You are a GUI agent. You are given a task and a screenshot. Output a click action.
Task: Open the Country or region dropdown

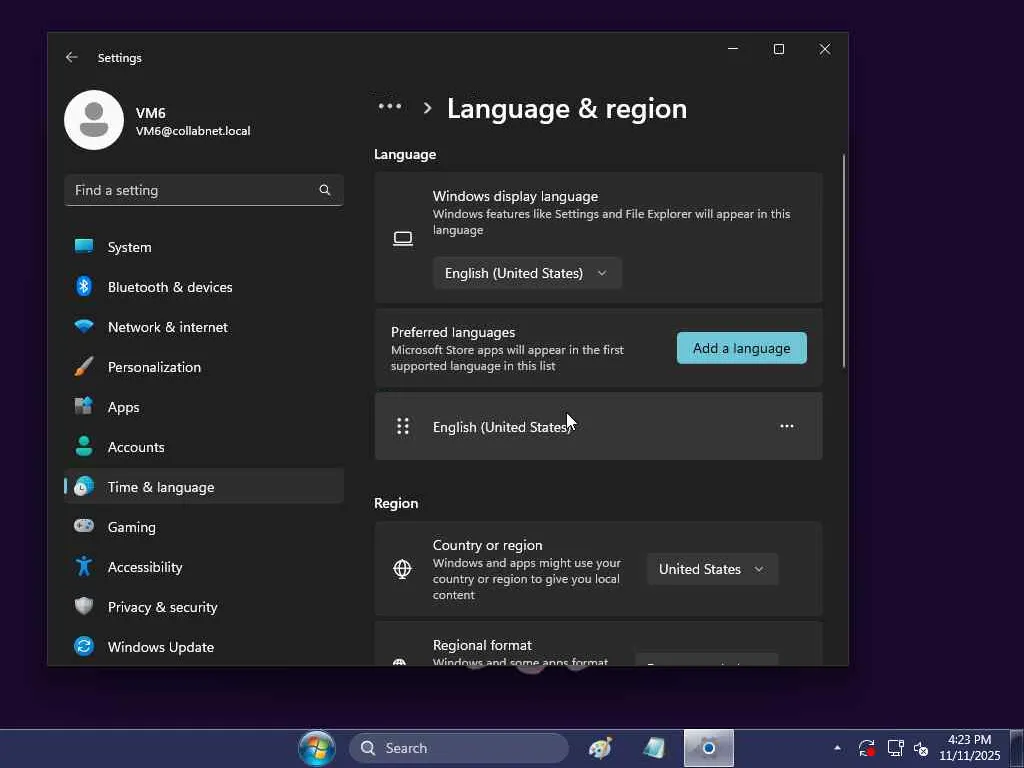pos(712,569)
